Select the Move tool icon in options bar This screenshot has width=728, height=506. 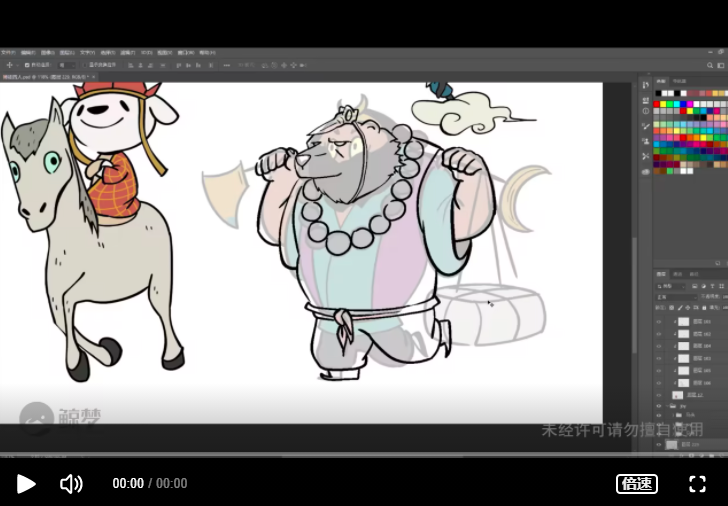(x=9, y=65)
